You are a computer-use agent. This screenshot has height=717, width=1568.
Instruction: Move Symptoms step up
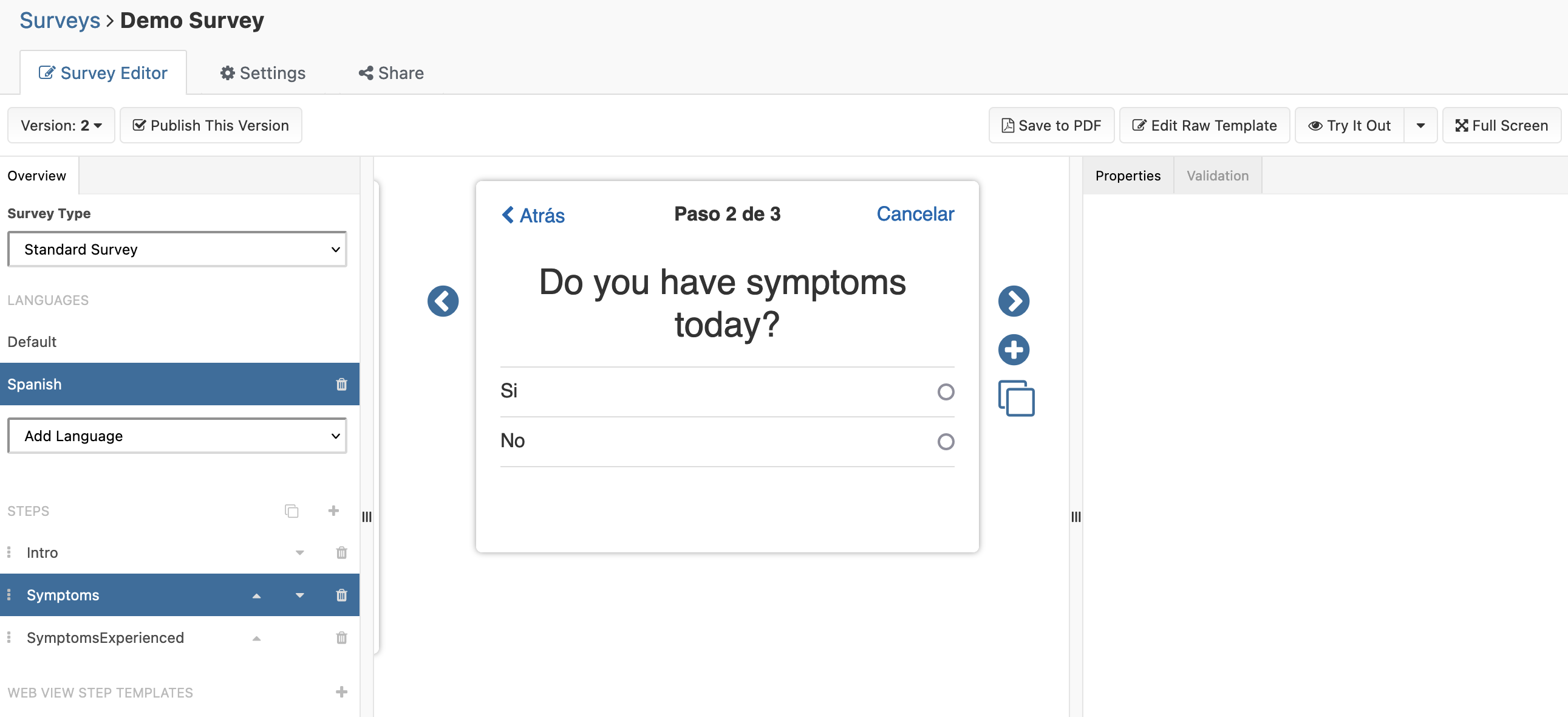click(x=256, y=595)
